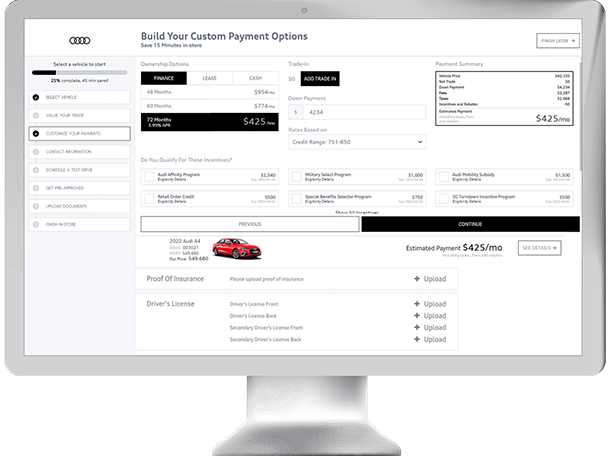Enable the Military Select Program checkbox
The image size is (609, 456).
point(295,176)
